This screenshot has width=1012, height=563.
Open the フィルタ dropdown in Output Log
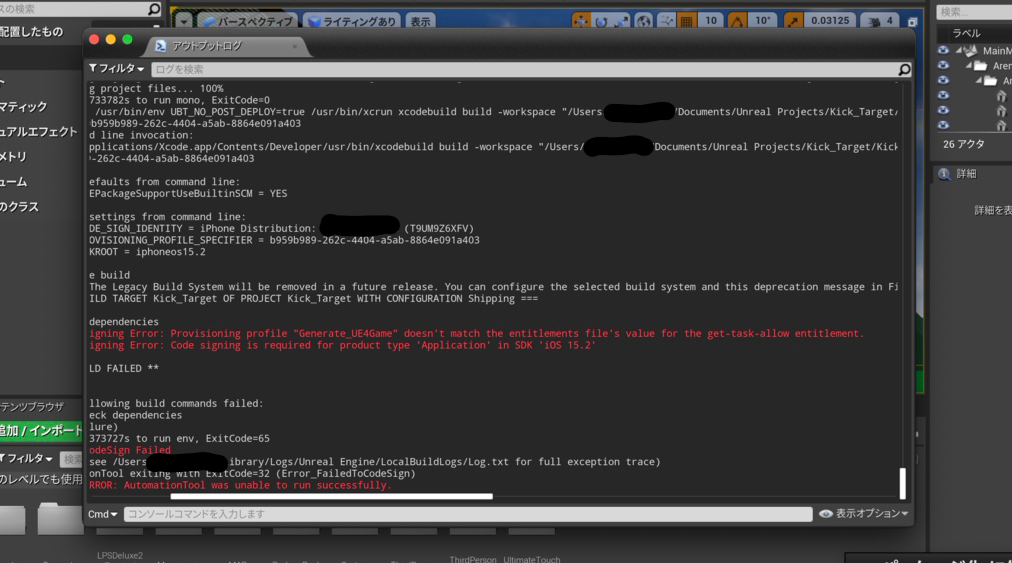116,68
